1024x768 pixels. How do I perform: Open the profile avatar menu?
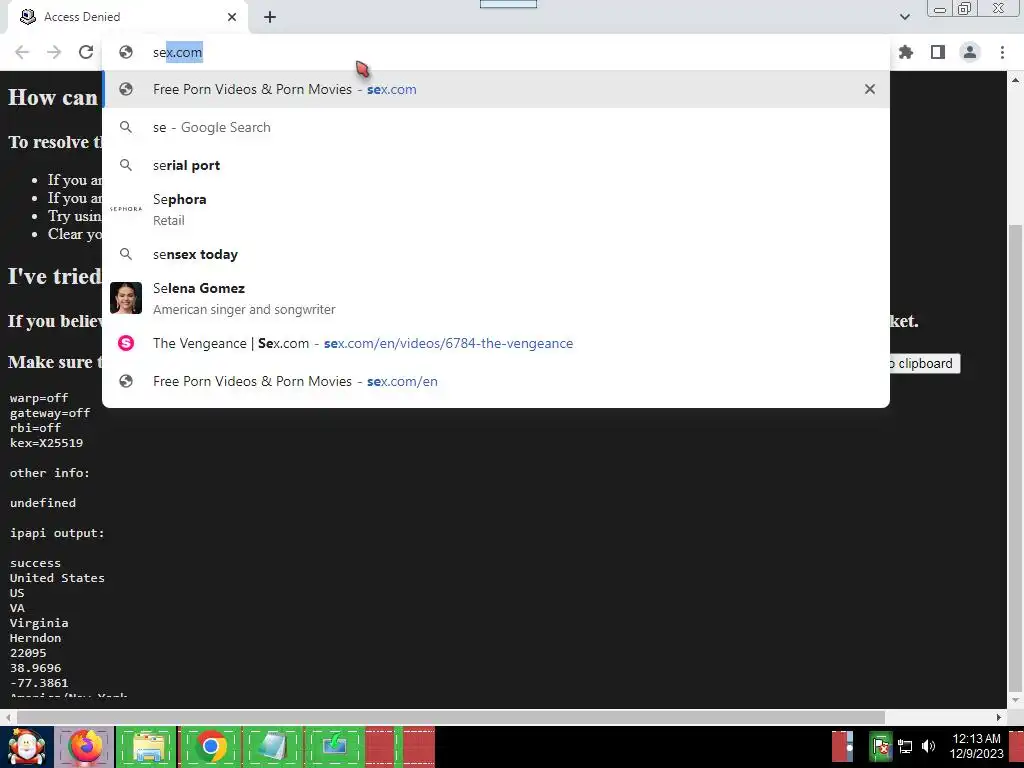tap(970, 52)
